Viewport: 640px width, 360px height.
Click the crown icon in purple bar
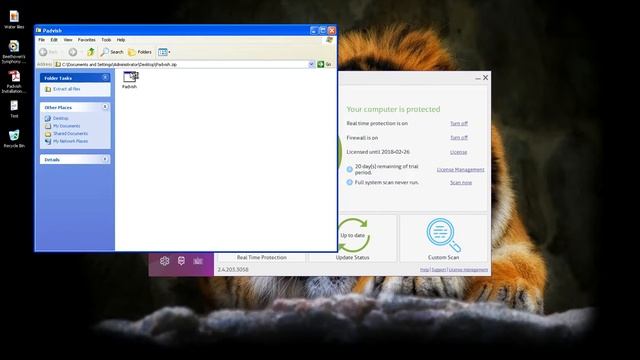click(198, 261)
